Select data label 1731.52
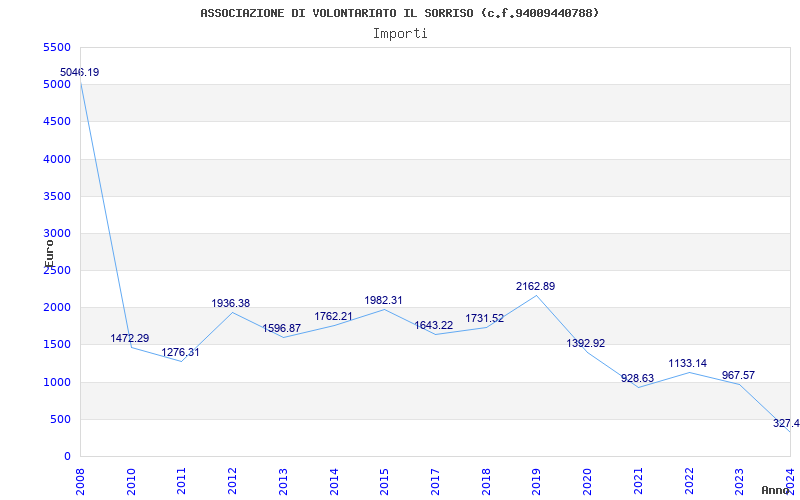Viewport: 800px width, 500px height. (x=485, y=319)
